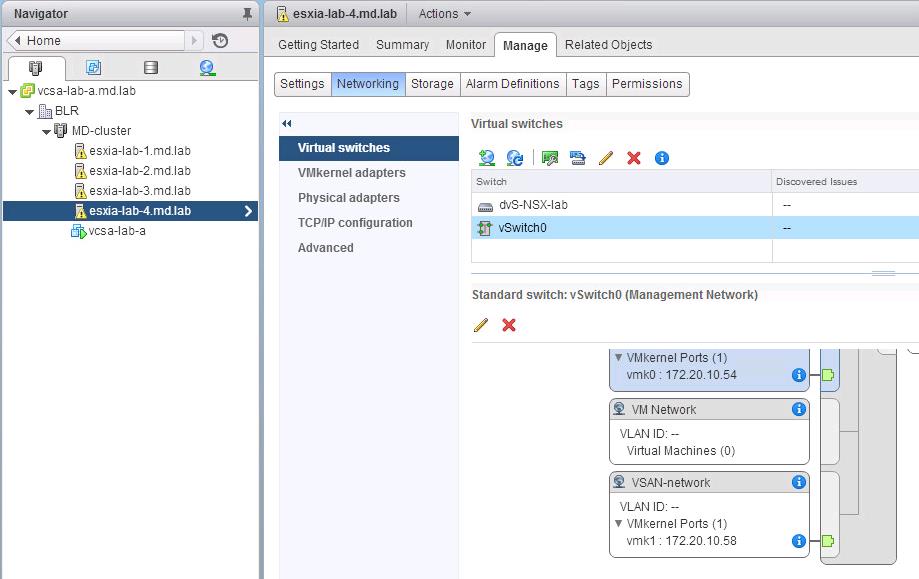This screenshot has width=919, height=579.
Task: Show info for VM Network port group
Action: (x=798, y=409)
